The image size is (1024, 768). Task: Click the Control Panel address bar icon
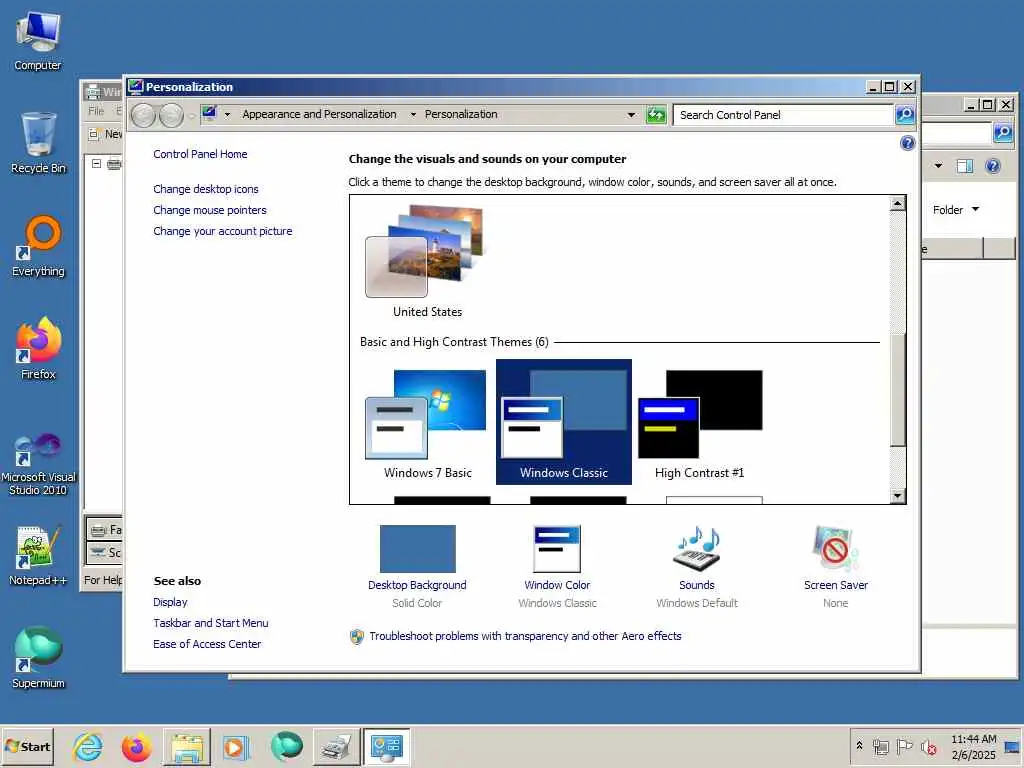[x=209, y=114]
